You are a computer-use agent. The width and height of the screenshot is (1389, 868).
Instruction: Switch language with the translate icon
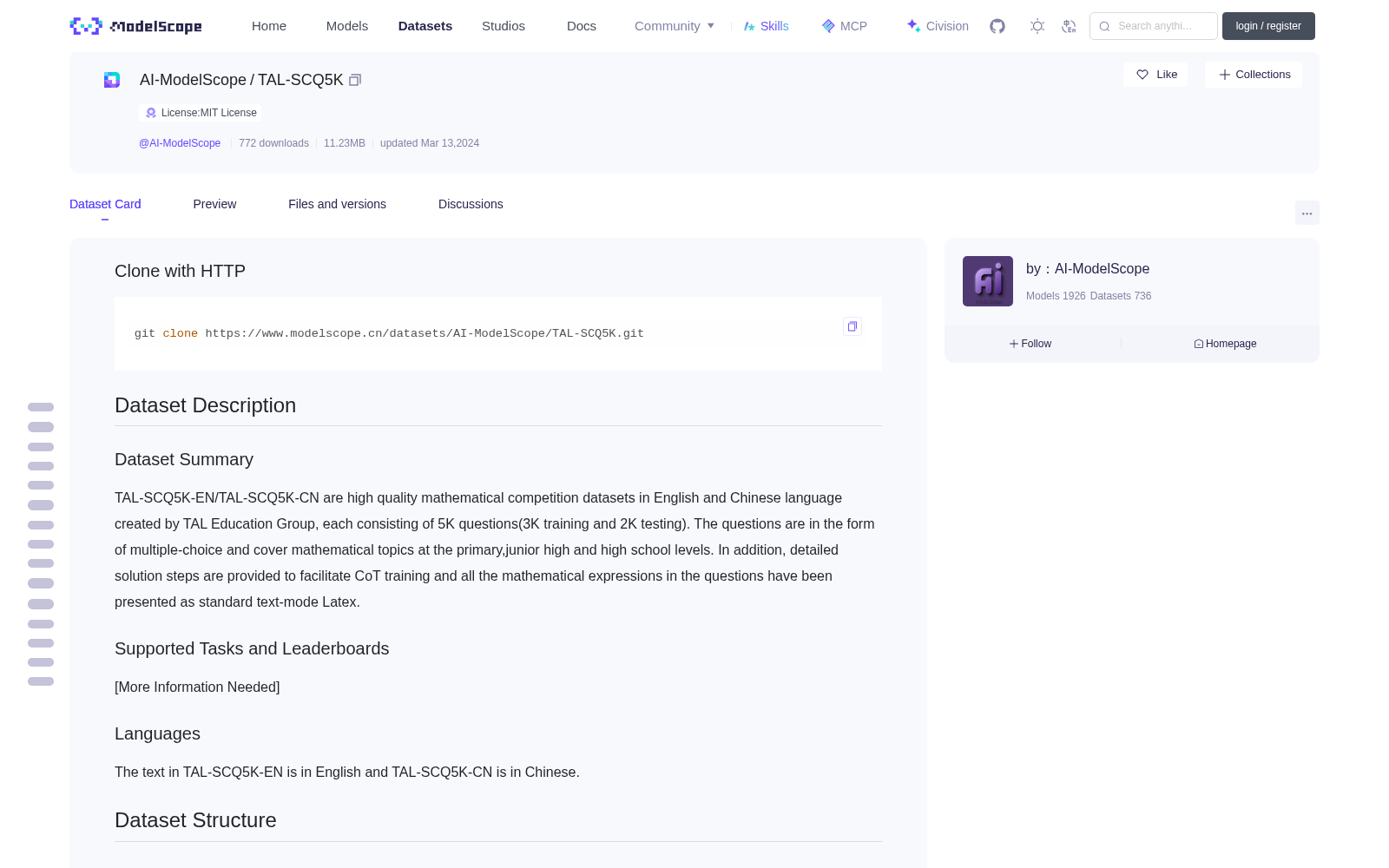pos(1069,26)
